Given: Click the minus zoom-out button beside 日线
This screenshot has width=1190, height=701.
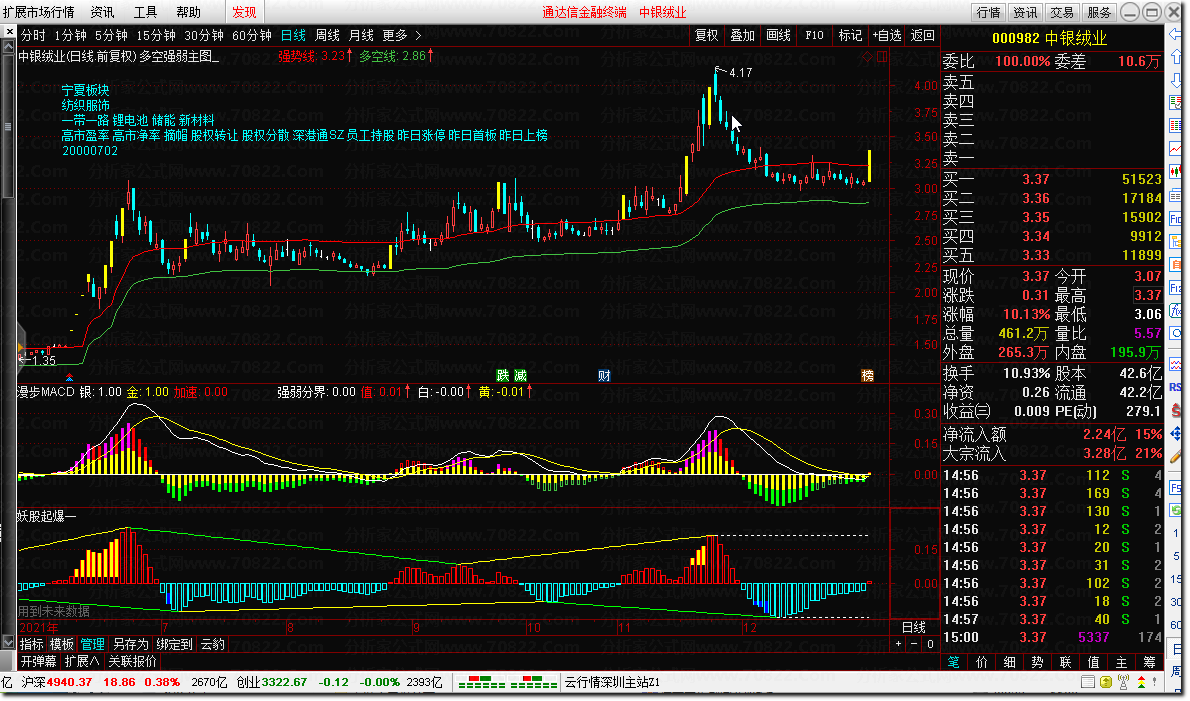Looking at the screenshot, I should pos(914,644).
